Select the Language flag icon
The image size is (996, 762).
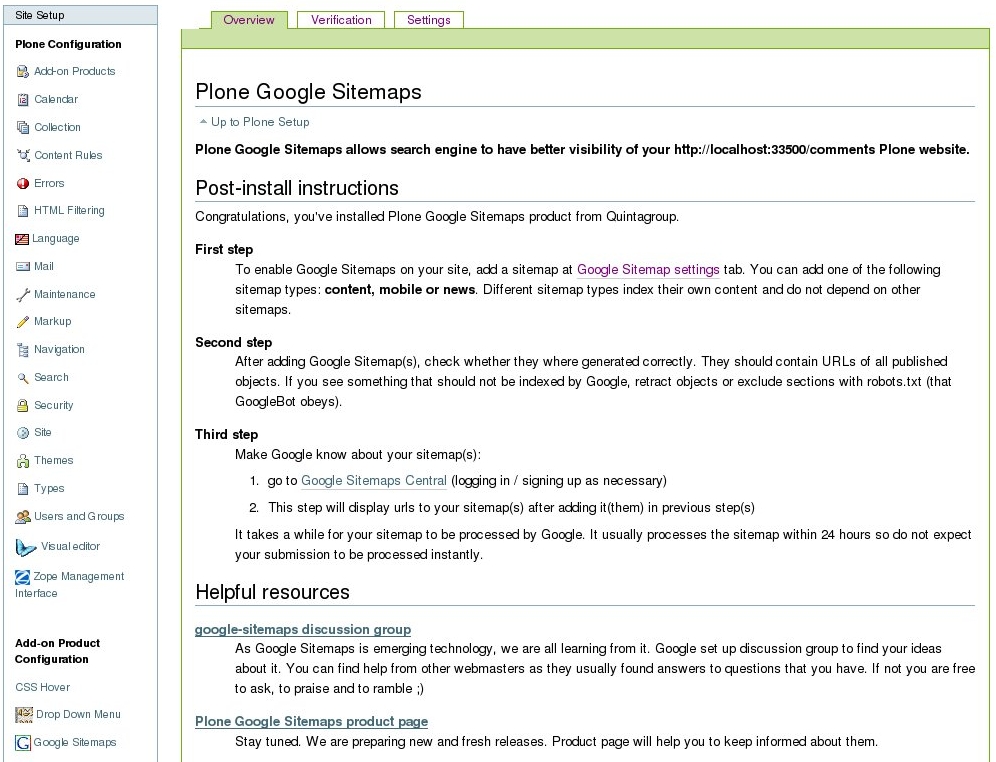coord(22,239)
